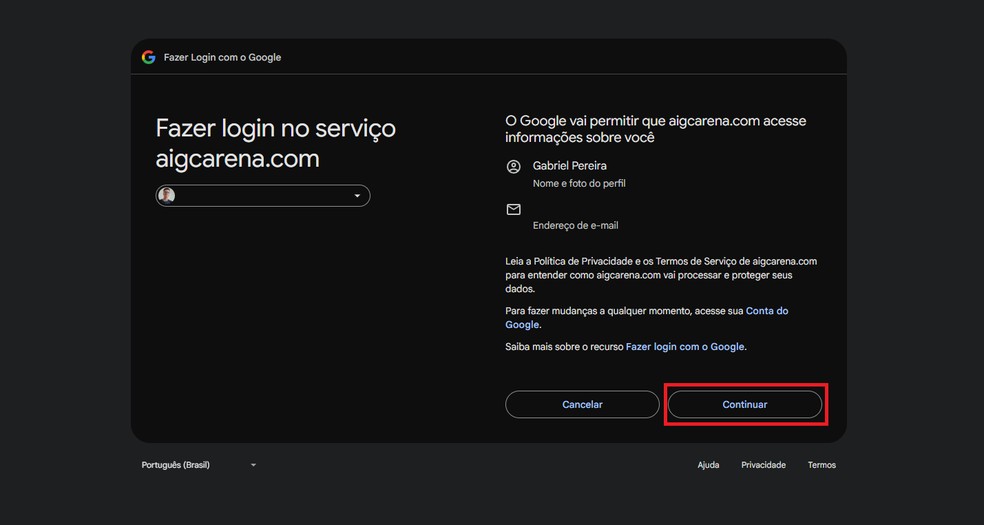Click the profile person icon
Image resolution: width=984 pixels, height=525 pixels.
pyautogui.click(x=514, y=166)
